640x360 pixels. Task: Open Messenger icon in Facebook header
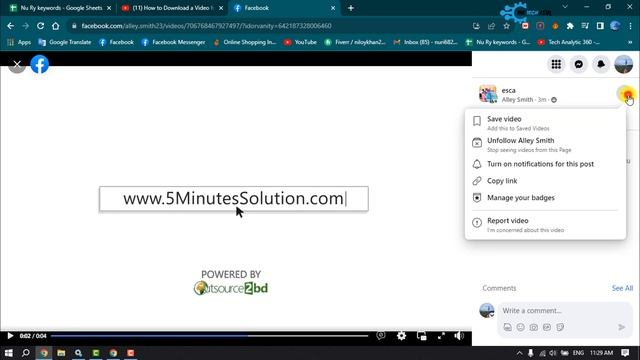(x=578, y=64)
